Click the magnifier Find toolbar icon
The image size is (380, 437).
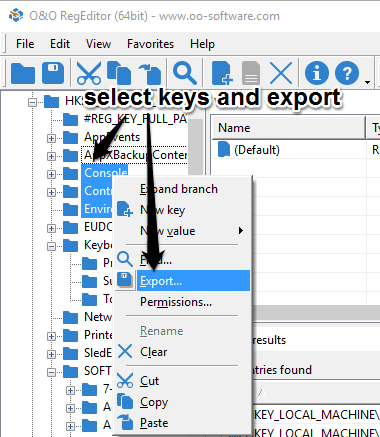click(185, 73)
